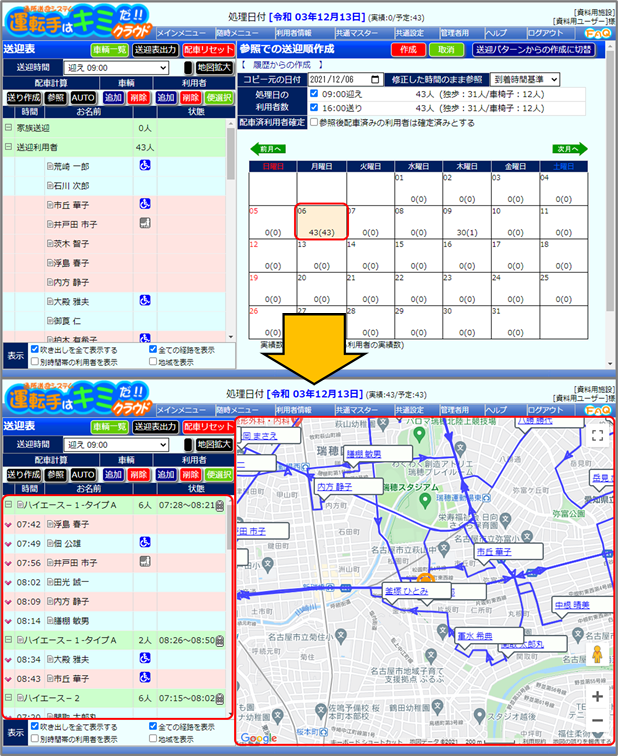Viewport: 618px width, 756px height.
Task: Open 随時メニュー in top screen
Action: click(237, 33)
